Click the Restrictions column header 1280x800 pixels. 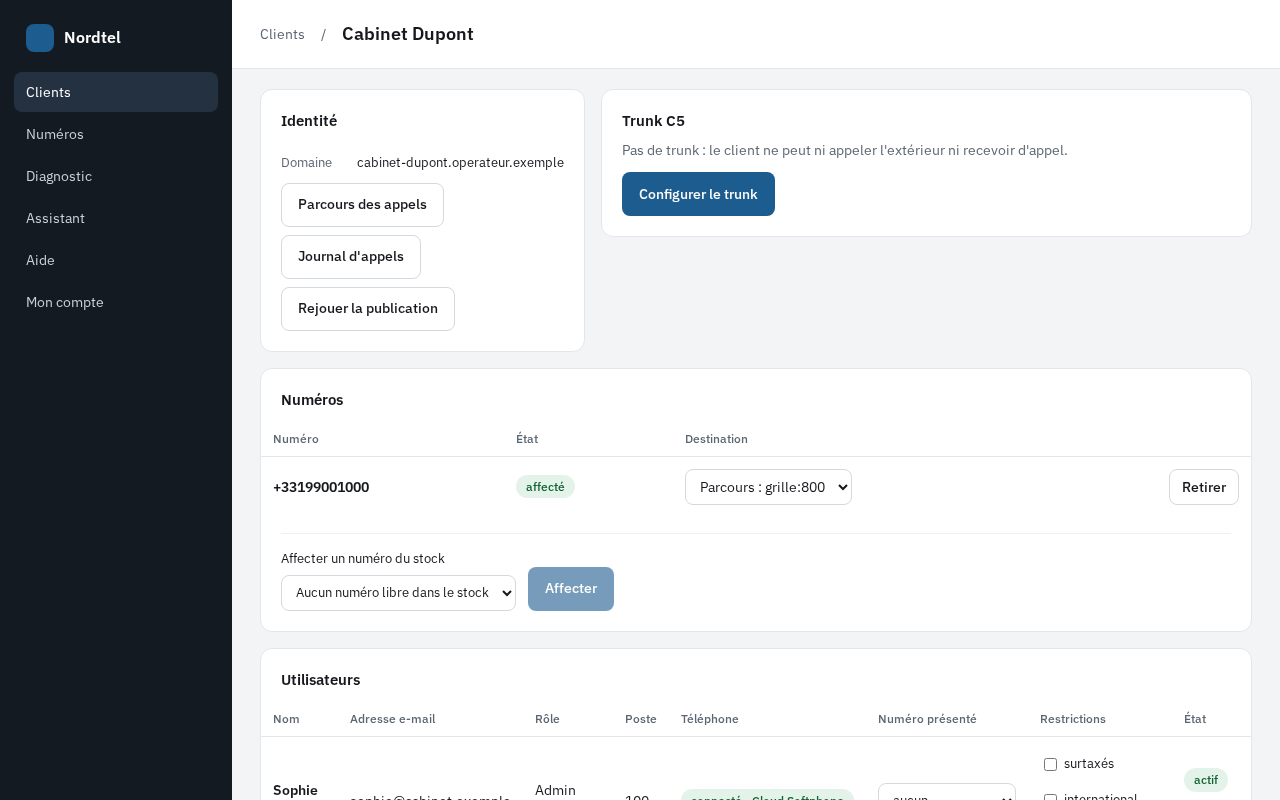1073,719
